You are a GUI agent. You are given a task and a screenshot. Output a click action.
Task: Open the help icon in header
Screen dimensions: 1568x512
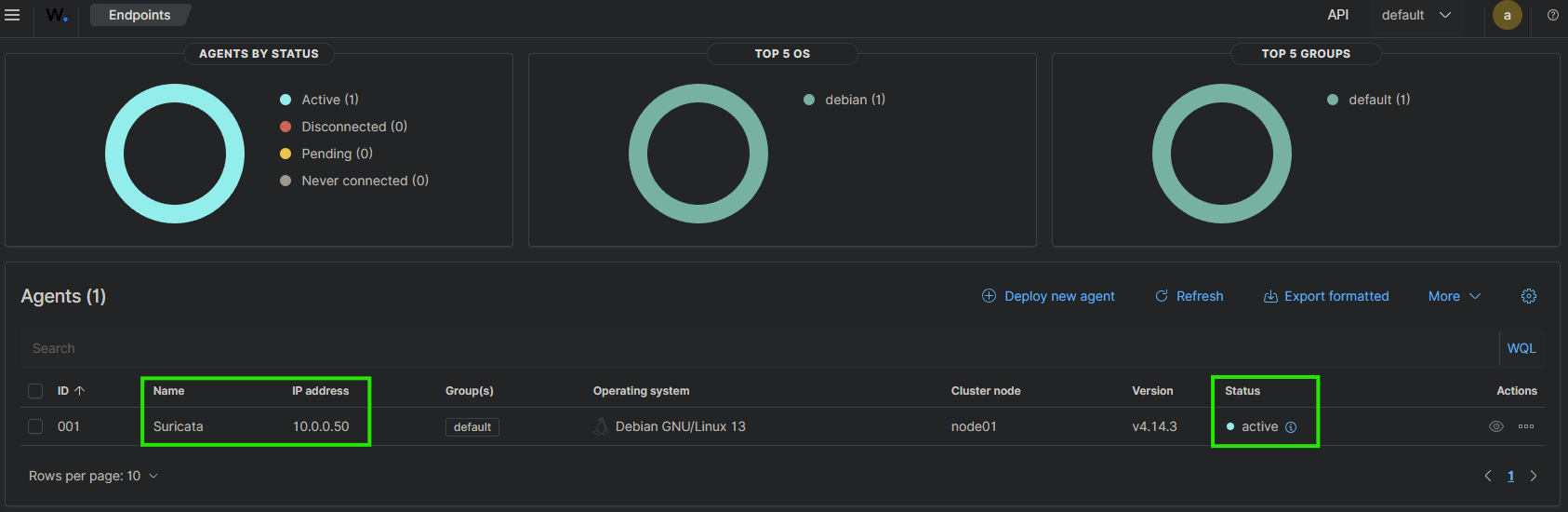[1552, 15]
